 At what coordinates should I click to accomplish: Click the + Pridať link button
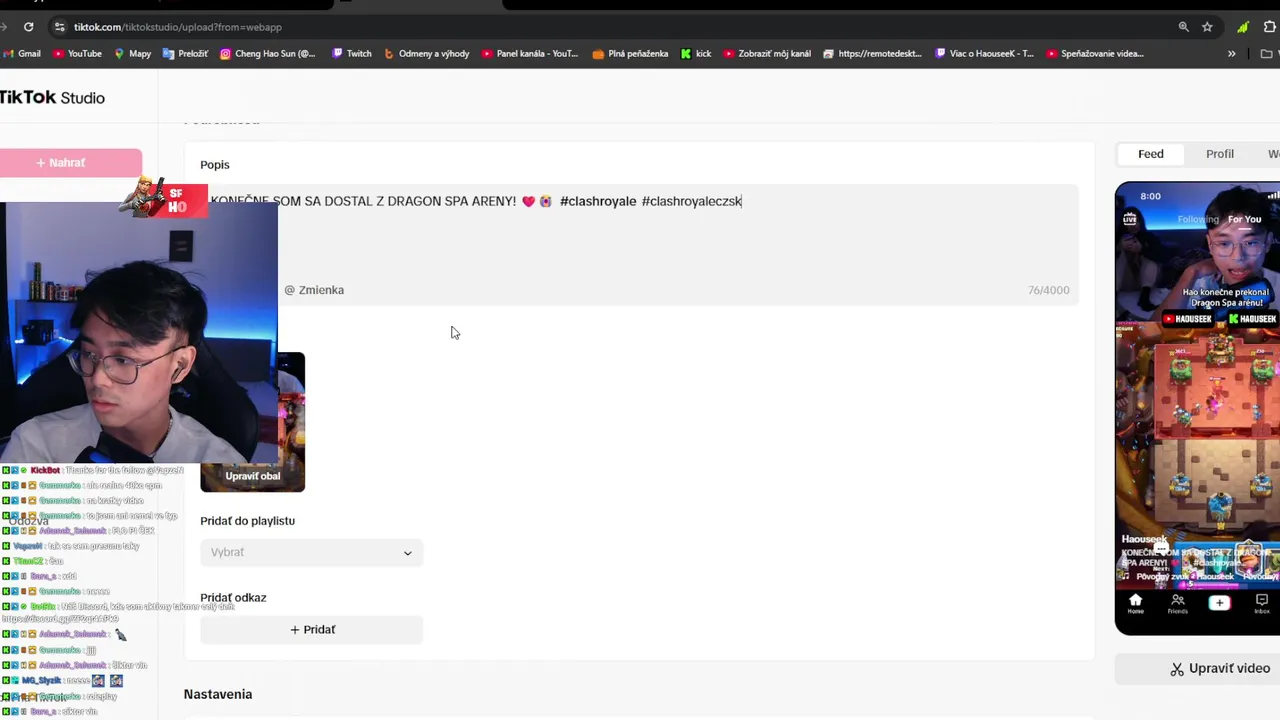[311, 629]
